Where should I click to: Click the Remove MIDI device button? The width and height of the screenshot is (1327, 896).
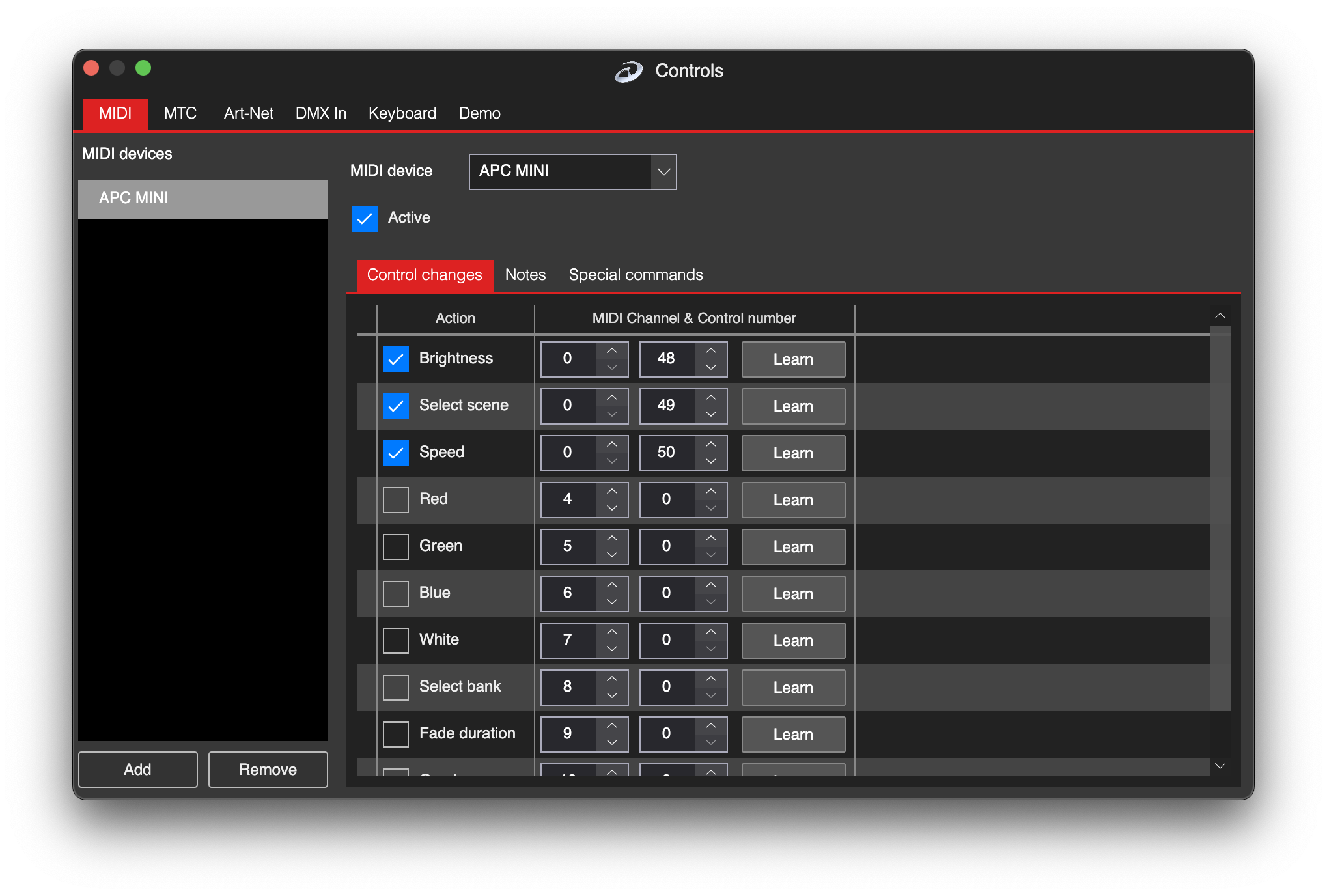pos(268,769)
